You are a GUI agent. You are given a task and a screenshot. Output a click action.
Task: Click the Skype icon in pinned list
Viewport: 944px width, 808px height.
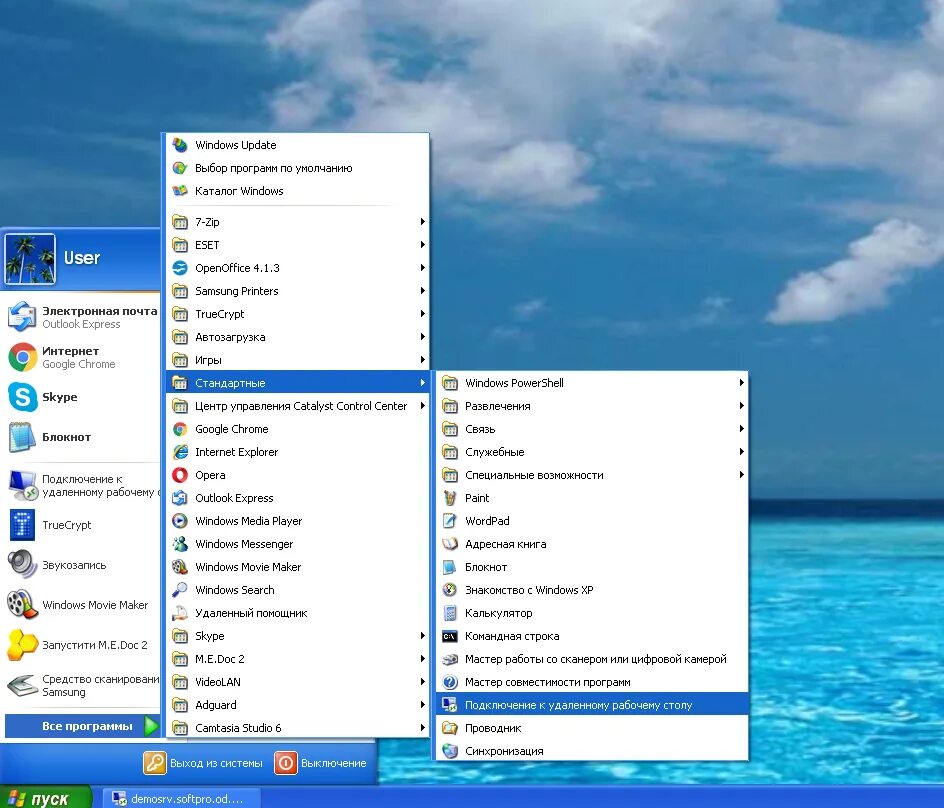(x=22, y=397)
